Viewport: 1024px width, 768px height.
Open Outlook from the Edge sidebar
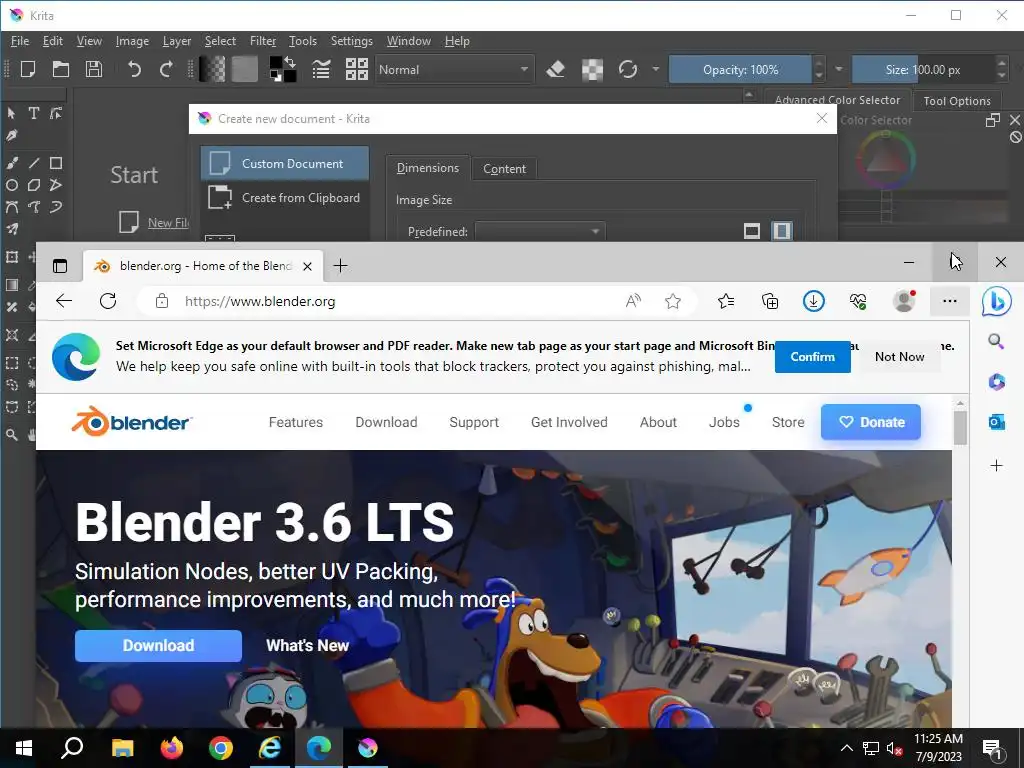[996, 422]
